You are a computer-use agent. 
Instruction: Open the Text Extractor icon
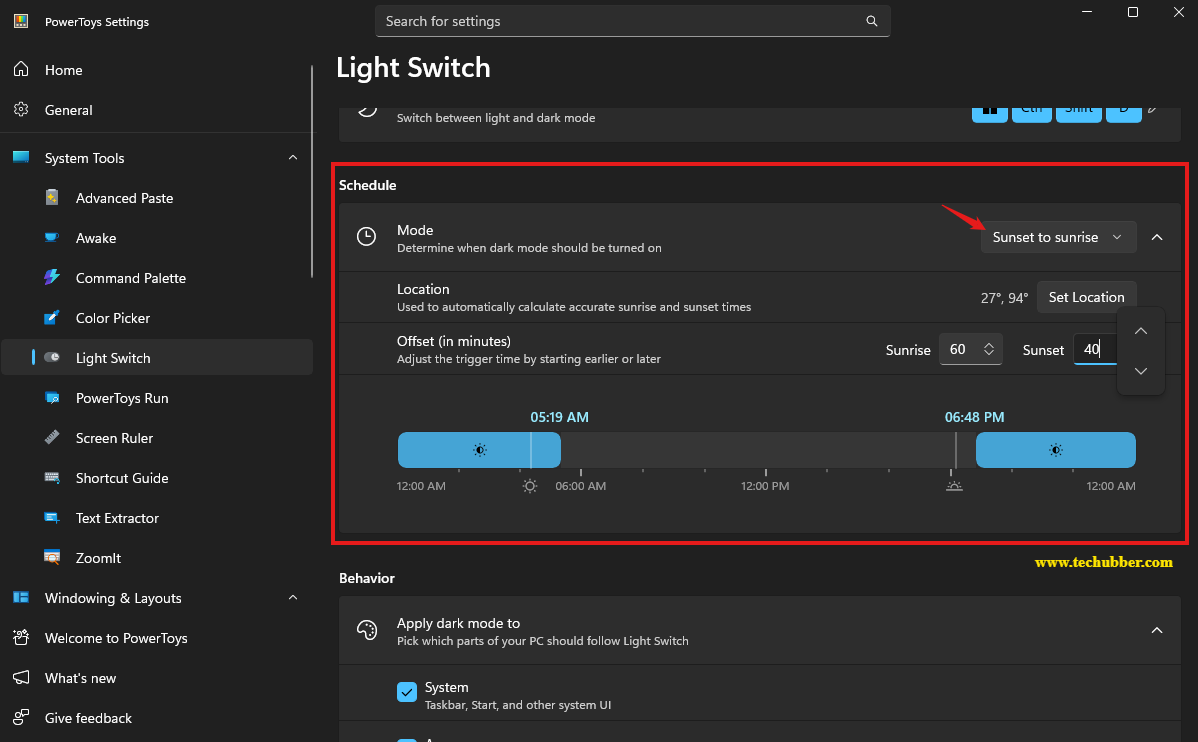[52, 517]
